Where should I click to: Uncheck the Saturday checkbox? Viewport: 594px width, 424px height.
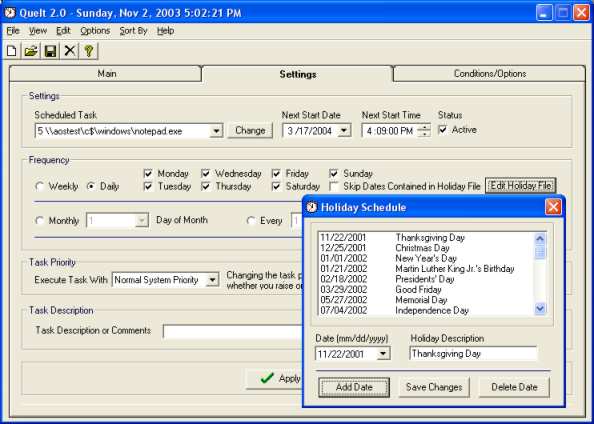point(276,186)
